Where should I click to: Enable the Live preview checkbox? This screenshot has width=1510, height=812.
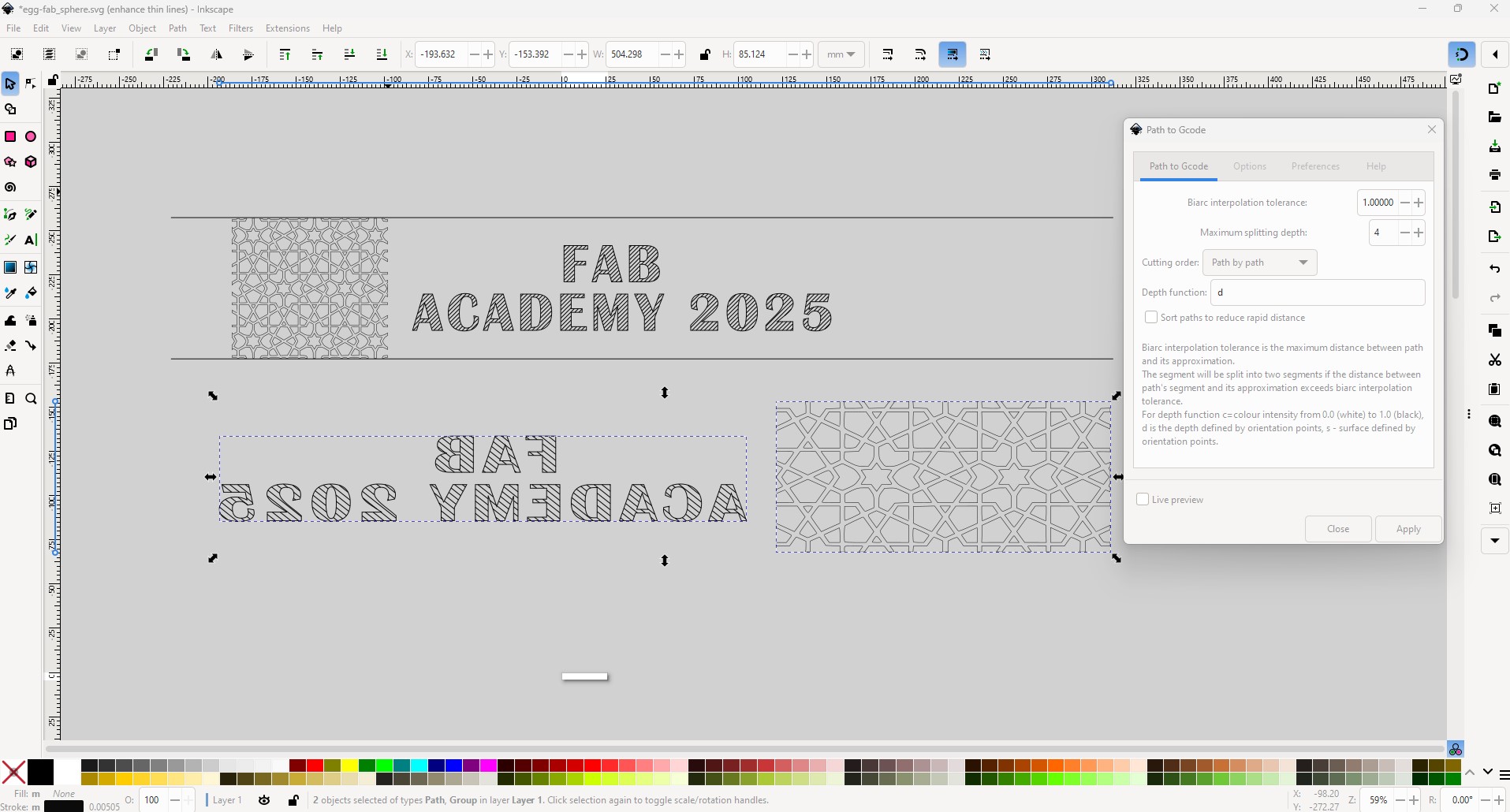1142,499
